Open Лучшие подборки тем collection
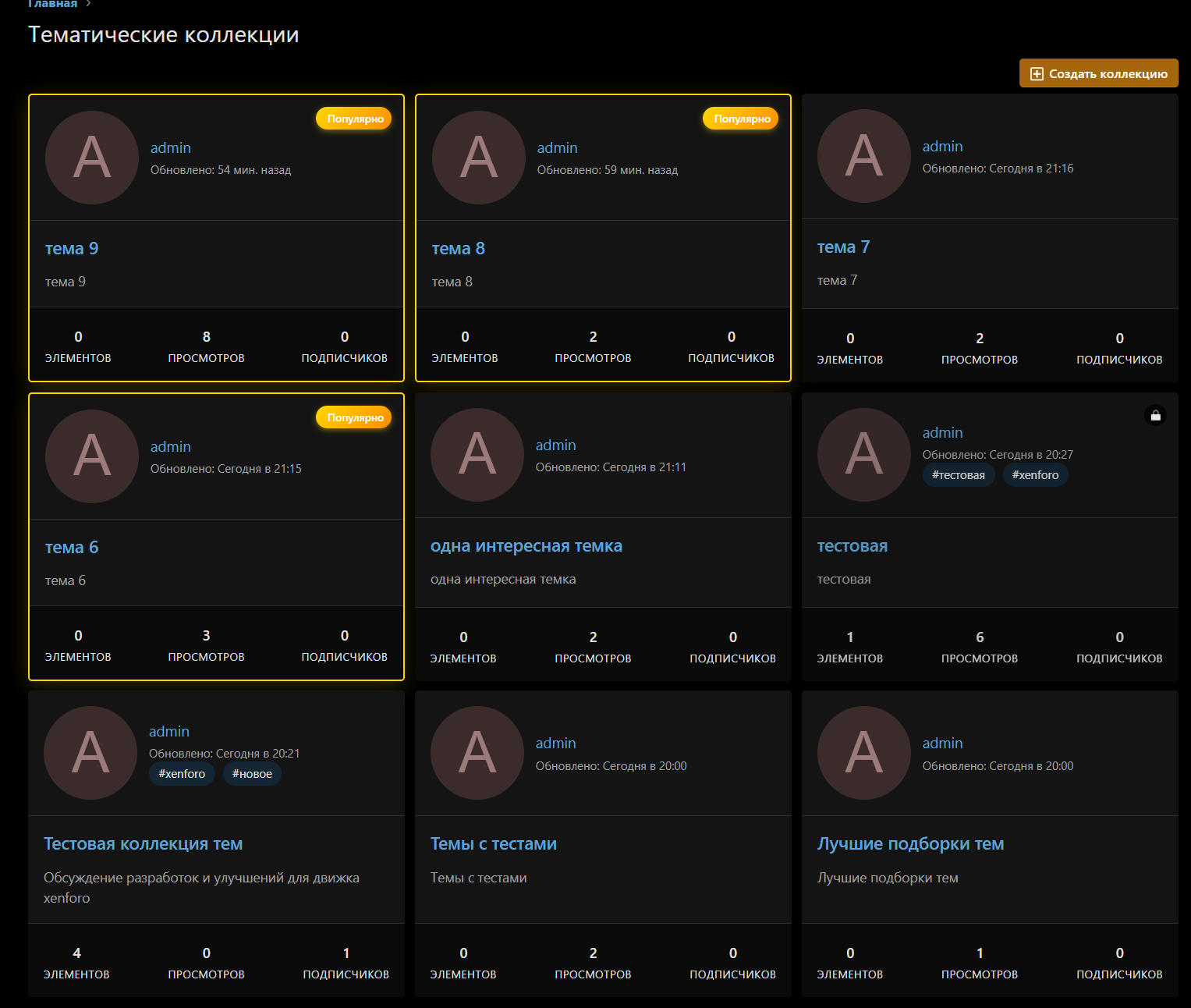 909,844
